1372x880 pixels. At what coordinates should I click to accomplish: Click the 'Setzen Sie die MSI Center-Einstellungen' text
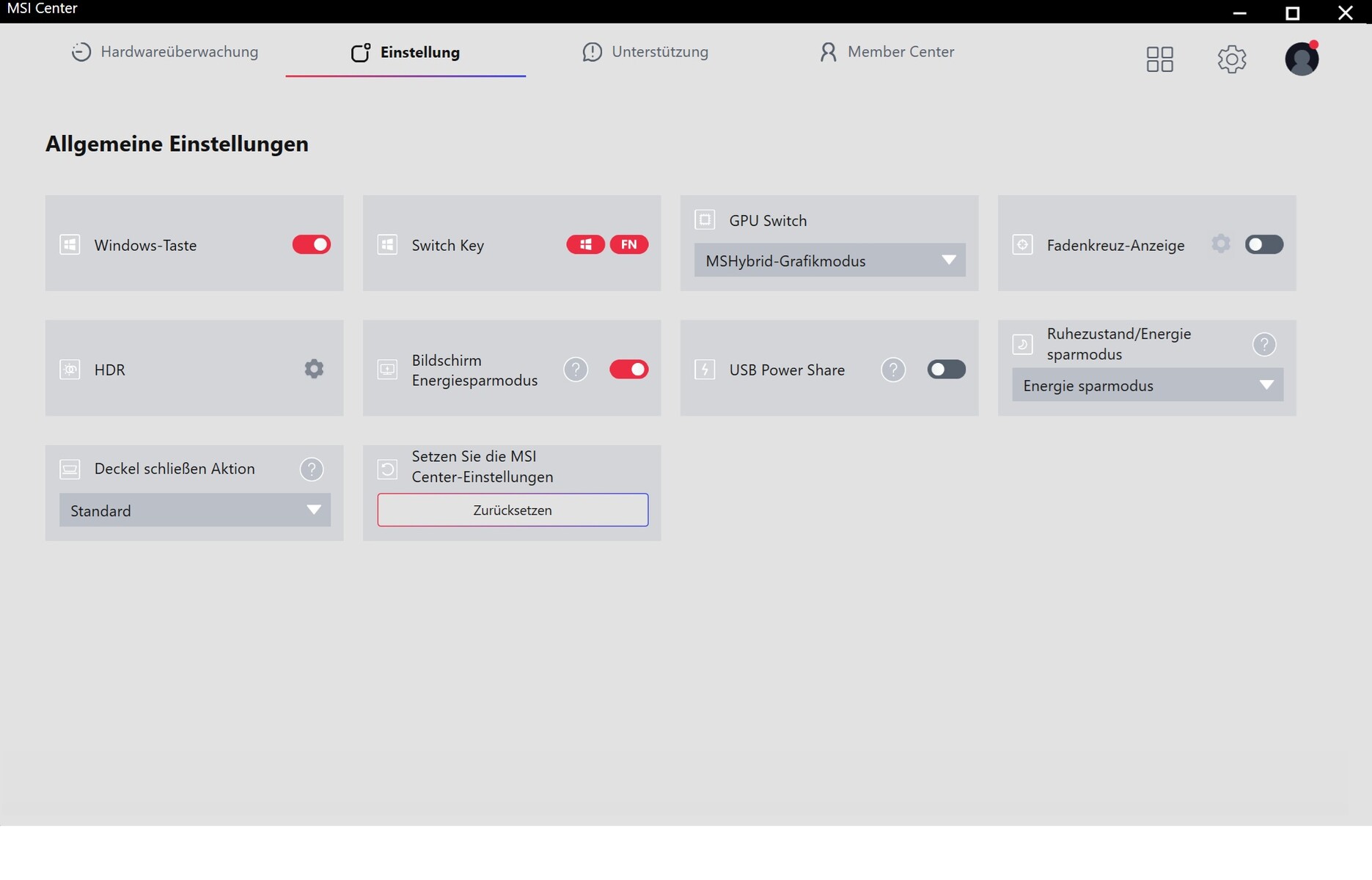[x=483, y=466]
